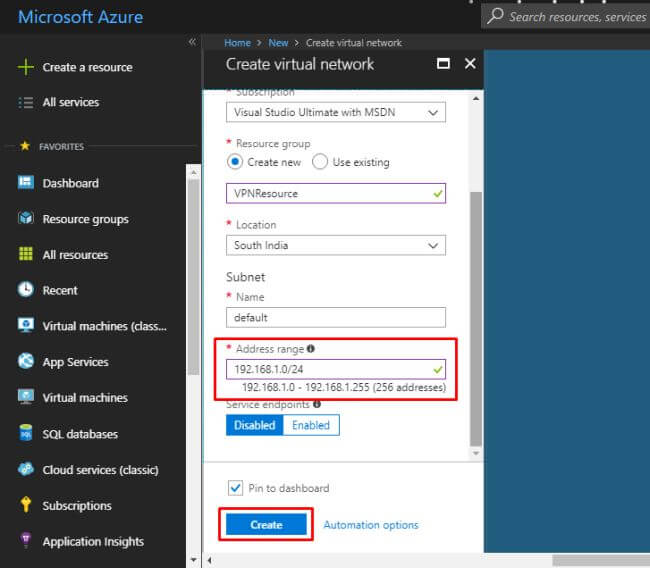Click the New breadcrumb link

[278, 43]
